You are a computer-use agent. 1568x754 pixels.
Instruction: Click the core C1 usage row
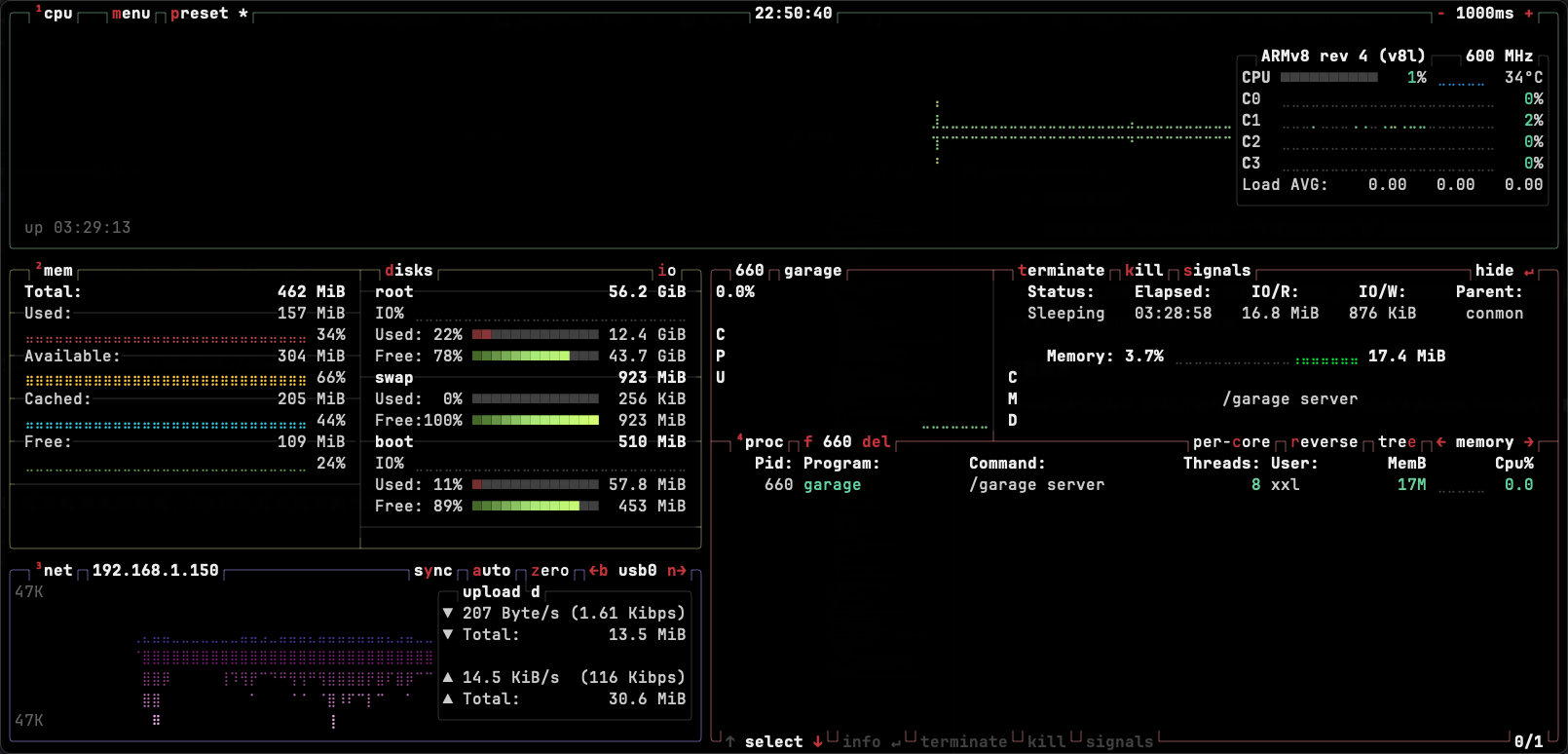[1393, 121]
